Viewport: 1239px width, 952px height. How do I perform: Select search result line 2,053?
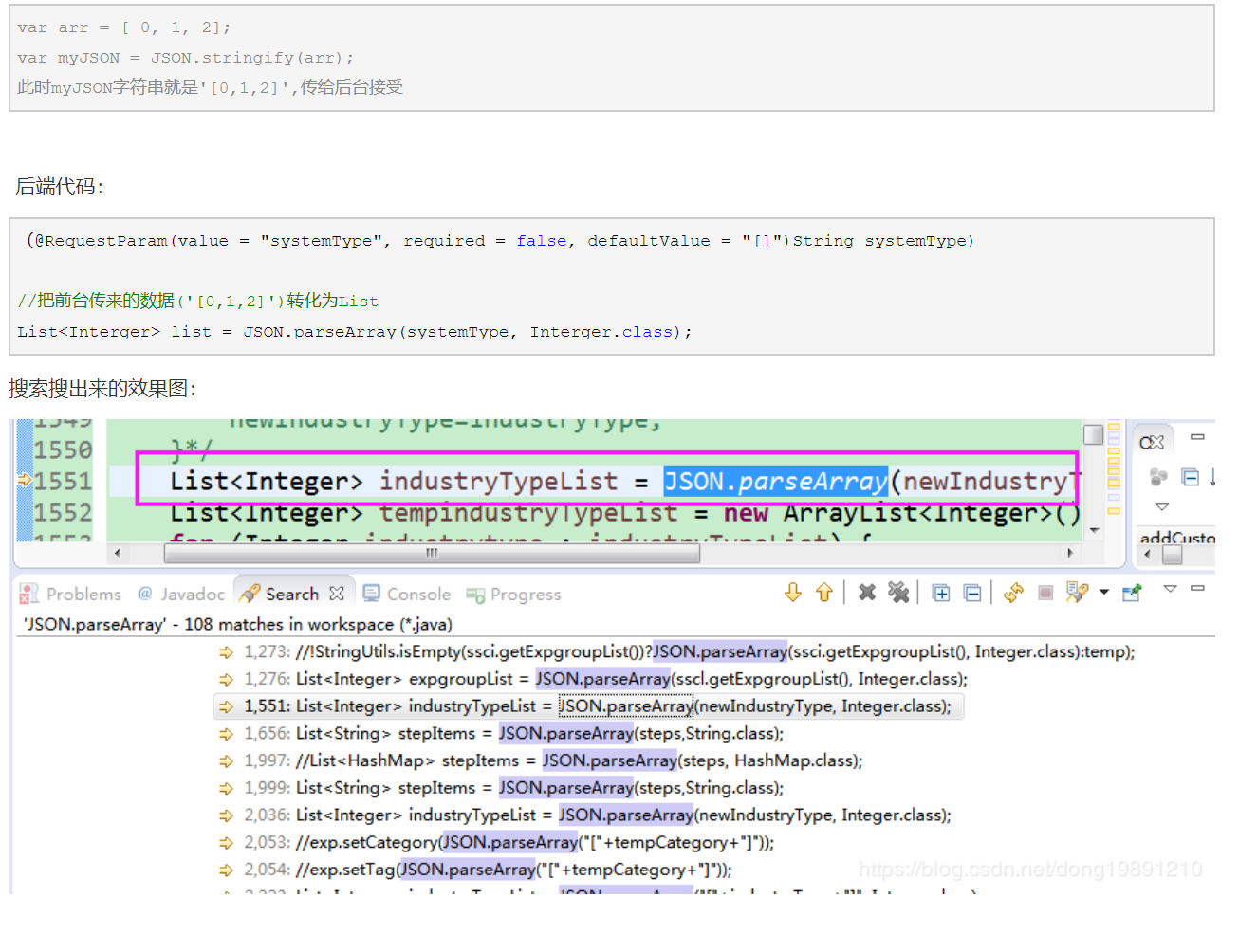[496, 842]
